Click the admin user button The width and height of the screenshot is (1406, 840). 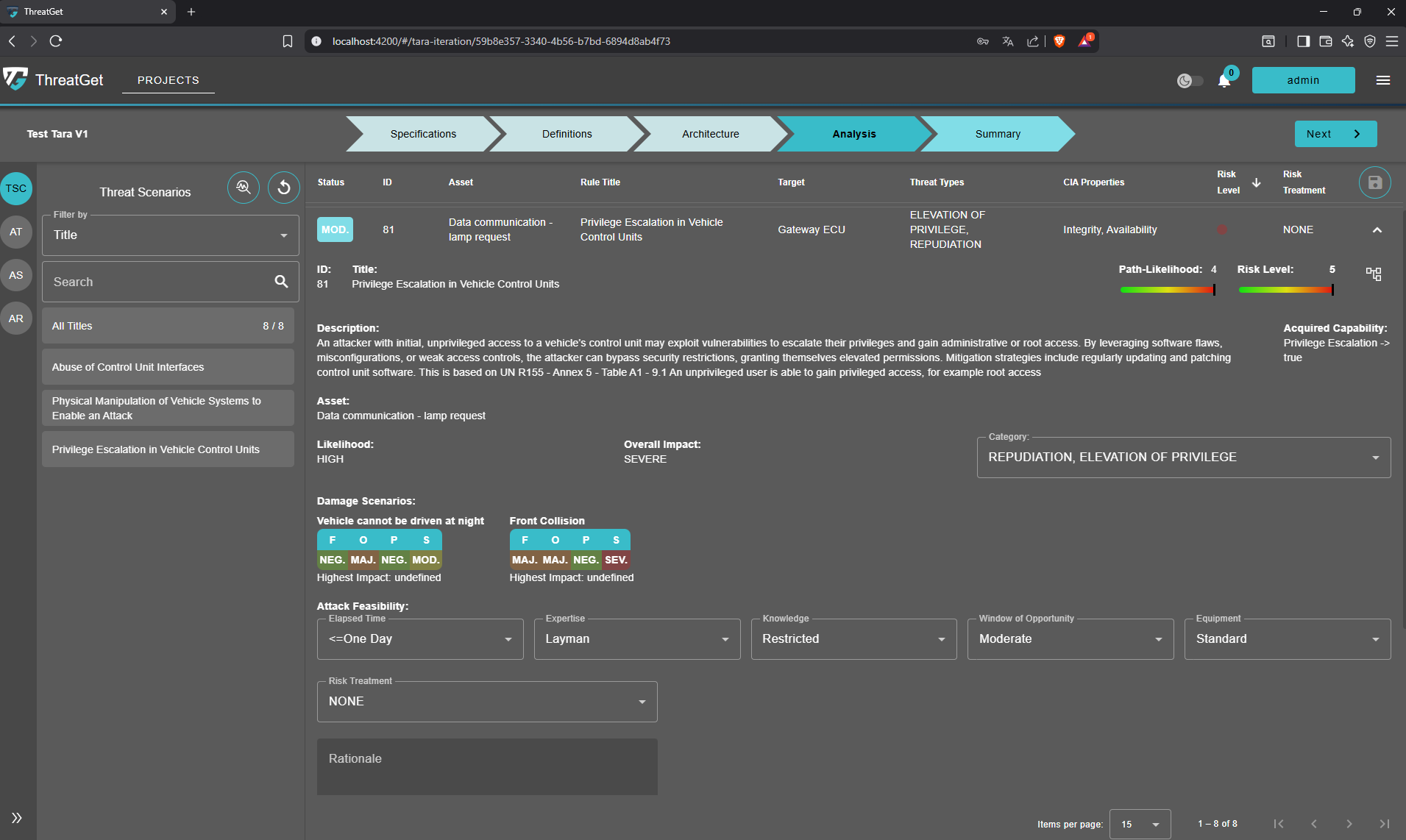click(x=1302, y=80)
